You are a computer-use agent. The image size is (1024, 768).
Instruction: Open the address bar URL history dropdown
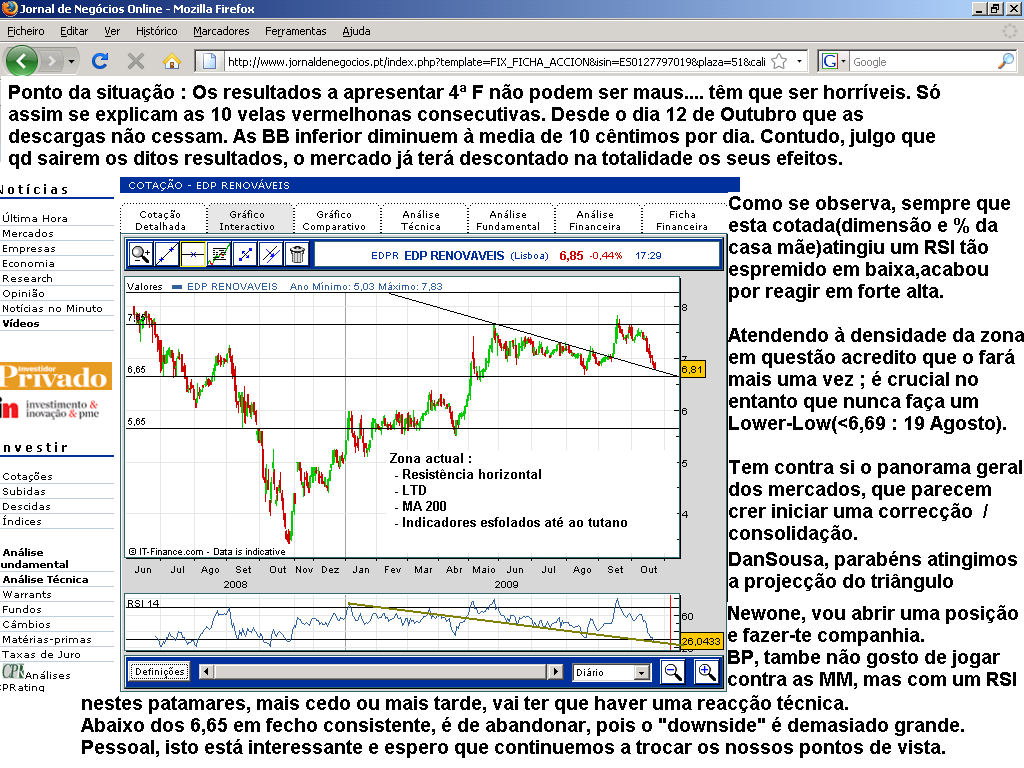click(799, 61)
